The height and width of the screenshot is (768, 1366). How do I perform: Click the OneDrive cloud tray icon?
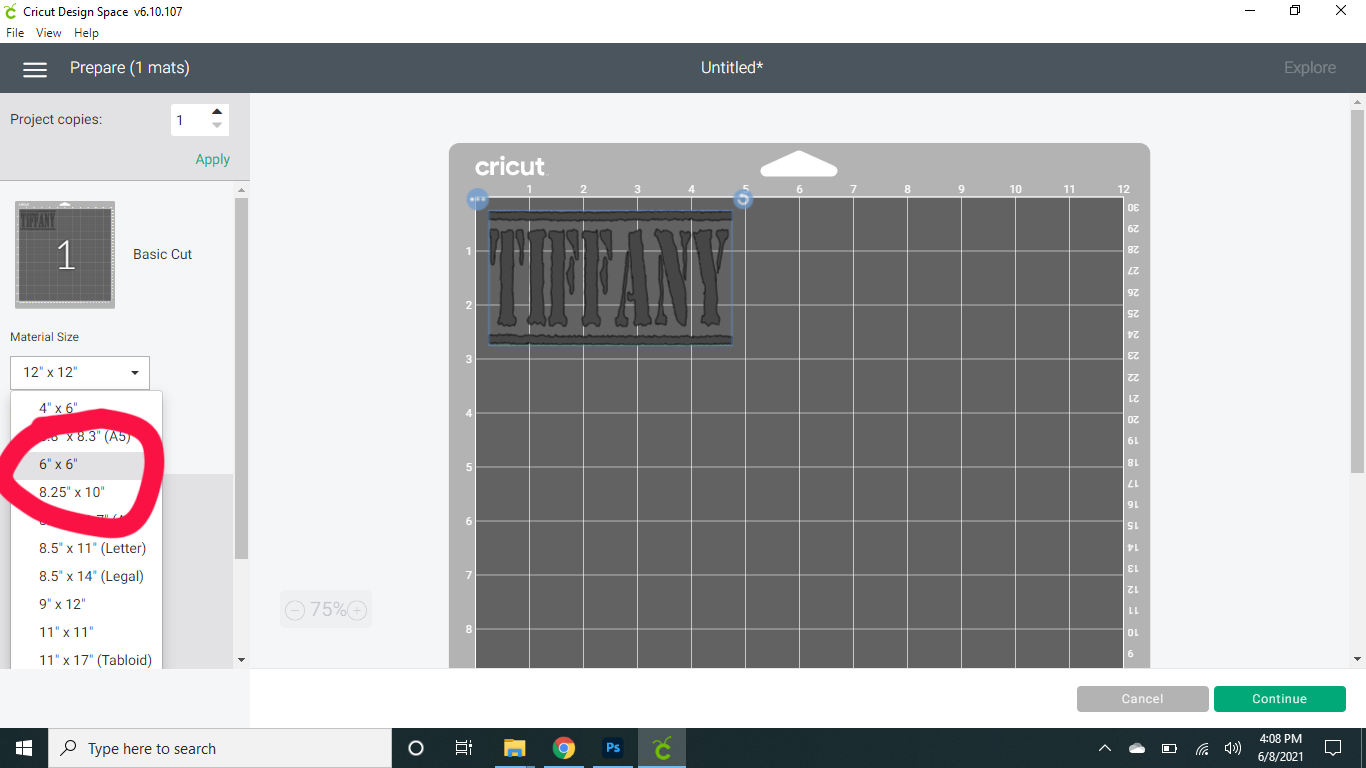(1137, 748)
